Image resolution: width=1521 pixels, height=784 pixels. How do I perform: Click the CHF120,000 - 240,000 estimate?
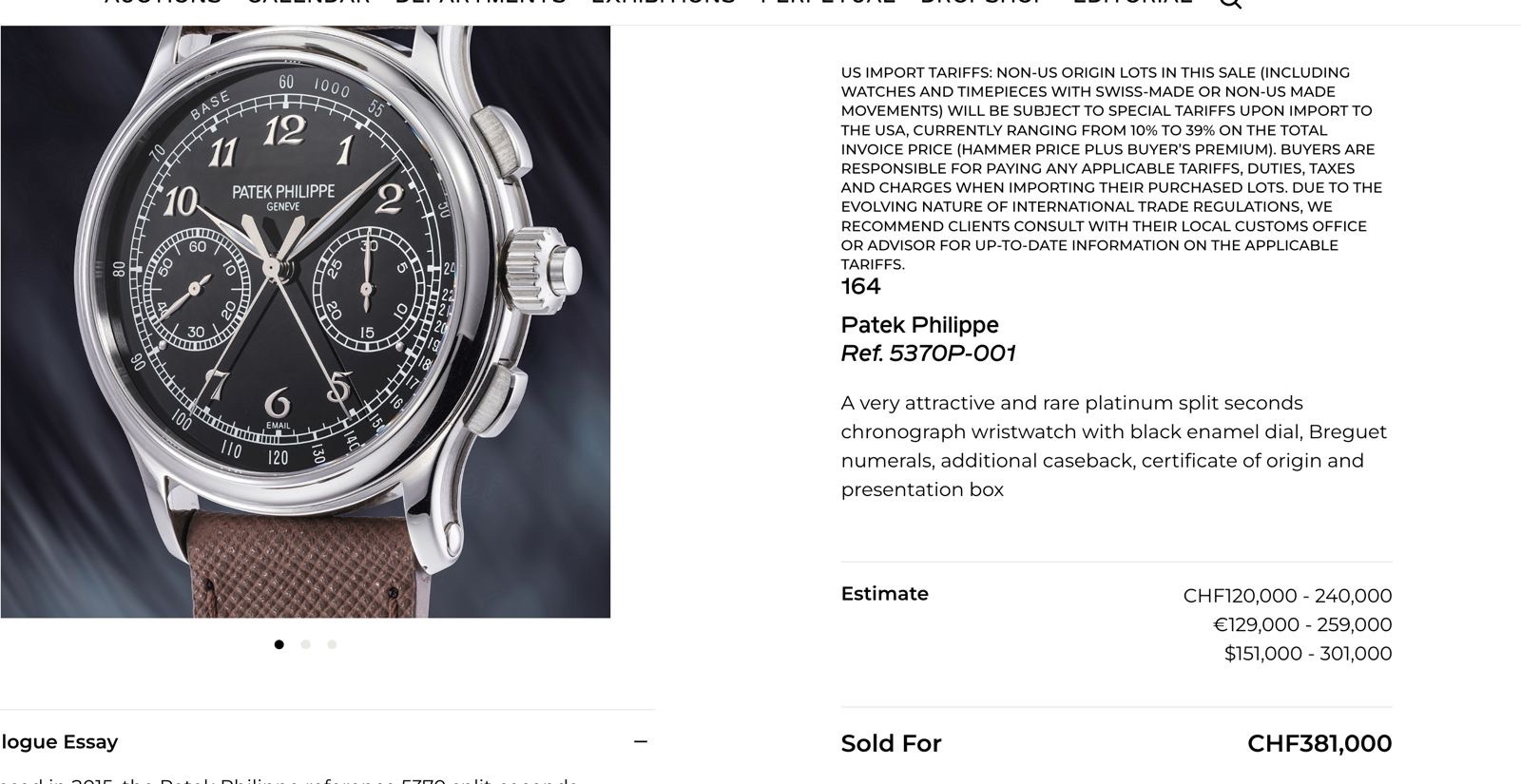[x=1287, y=596]
